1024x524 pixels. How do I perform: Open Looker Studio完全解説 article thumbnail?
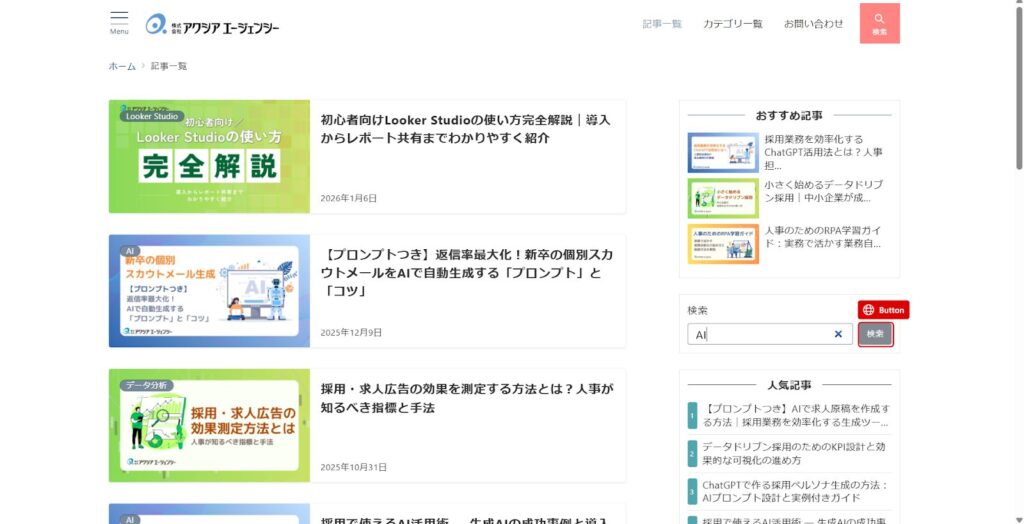(209, 157)
